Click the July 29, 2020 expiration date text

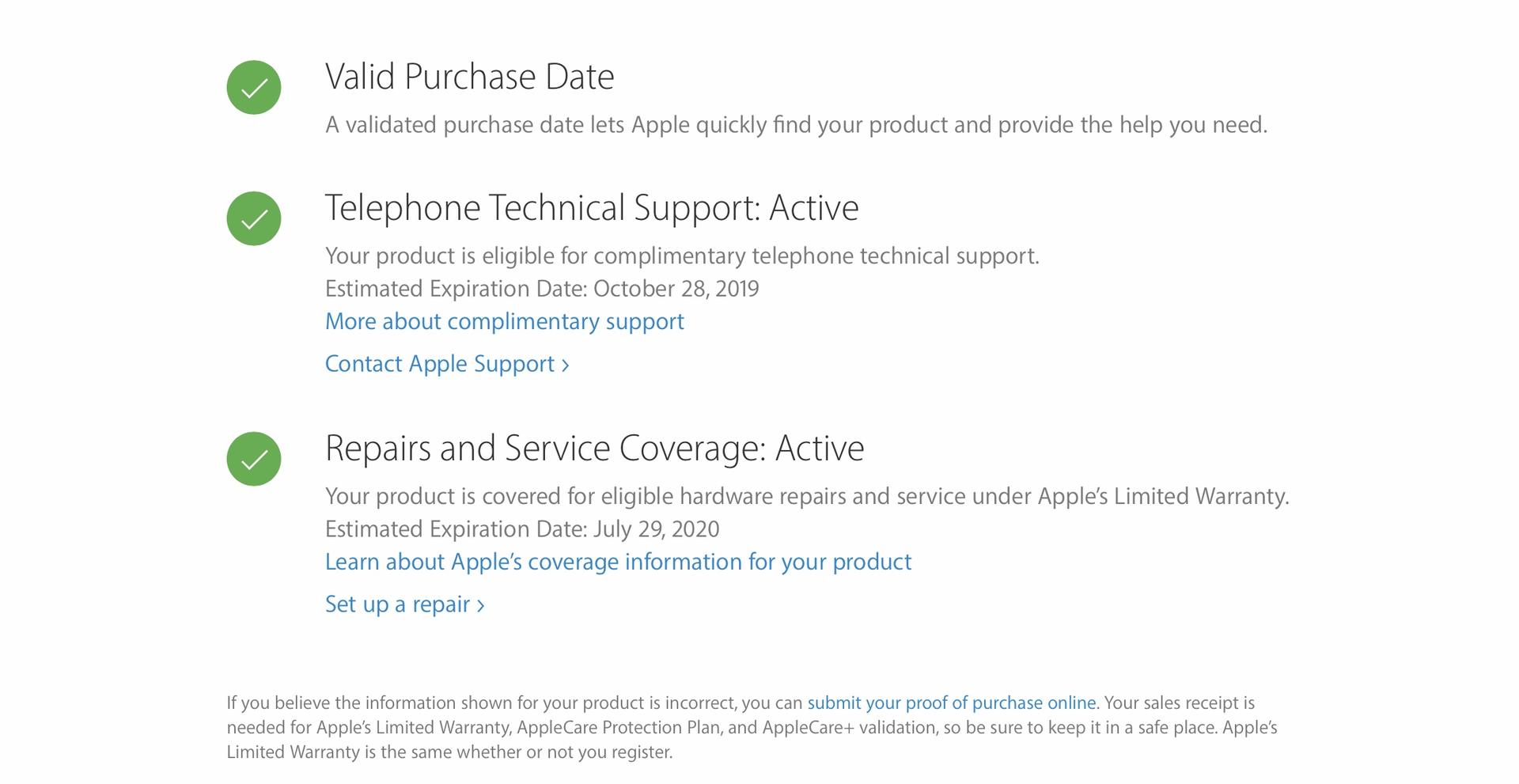(656, 529)
